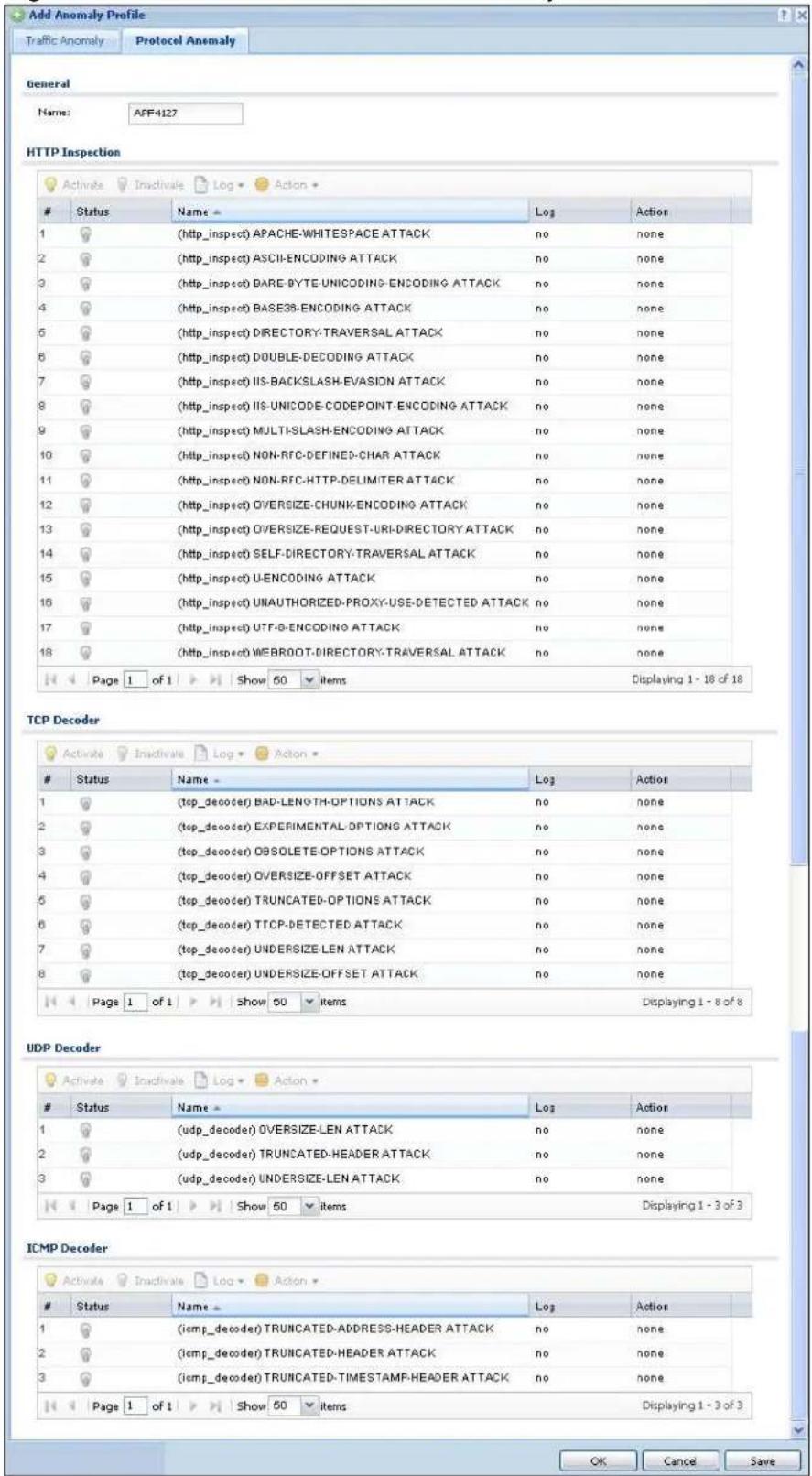Image resolution: width=812 pixels, height=1476 pixels.
Task: Click status bulb of udp TRUNCATED-HEADER ATTACK
Action: 86,1155
